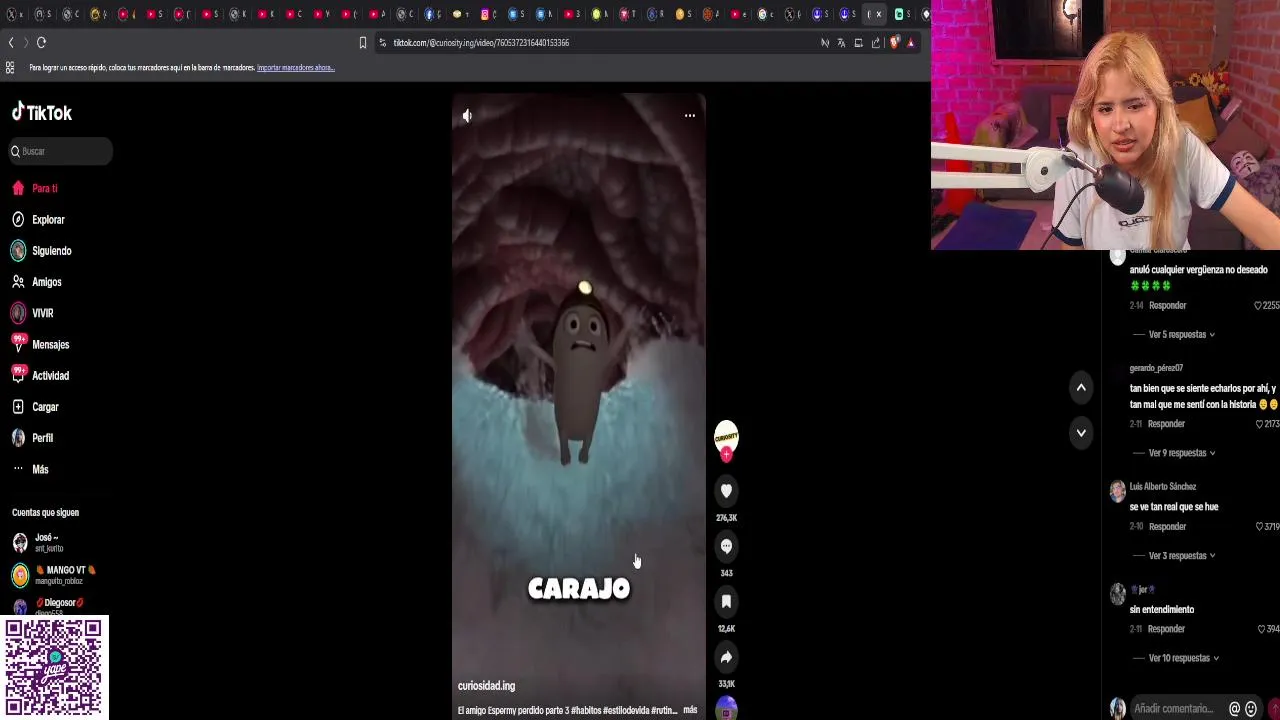This screenshot has height=720, width=1280.
Task: Click the tiktok.com address bar URL
Action: click(481, 43)
